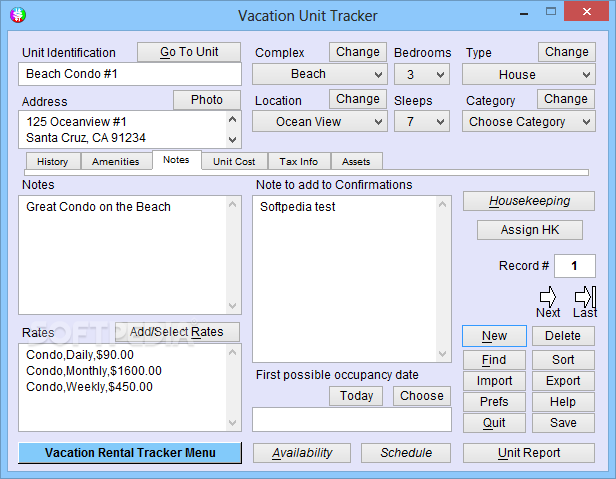Click Change button next to Type
The width and height of the screenshot is (616, 479).
pos(567,52)
